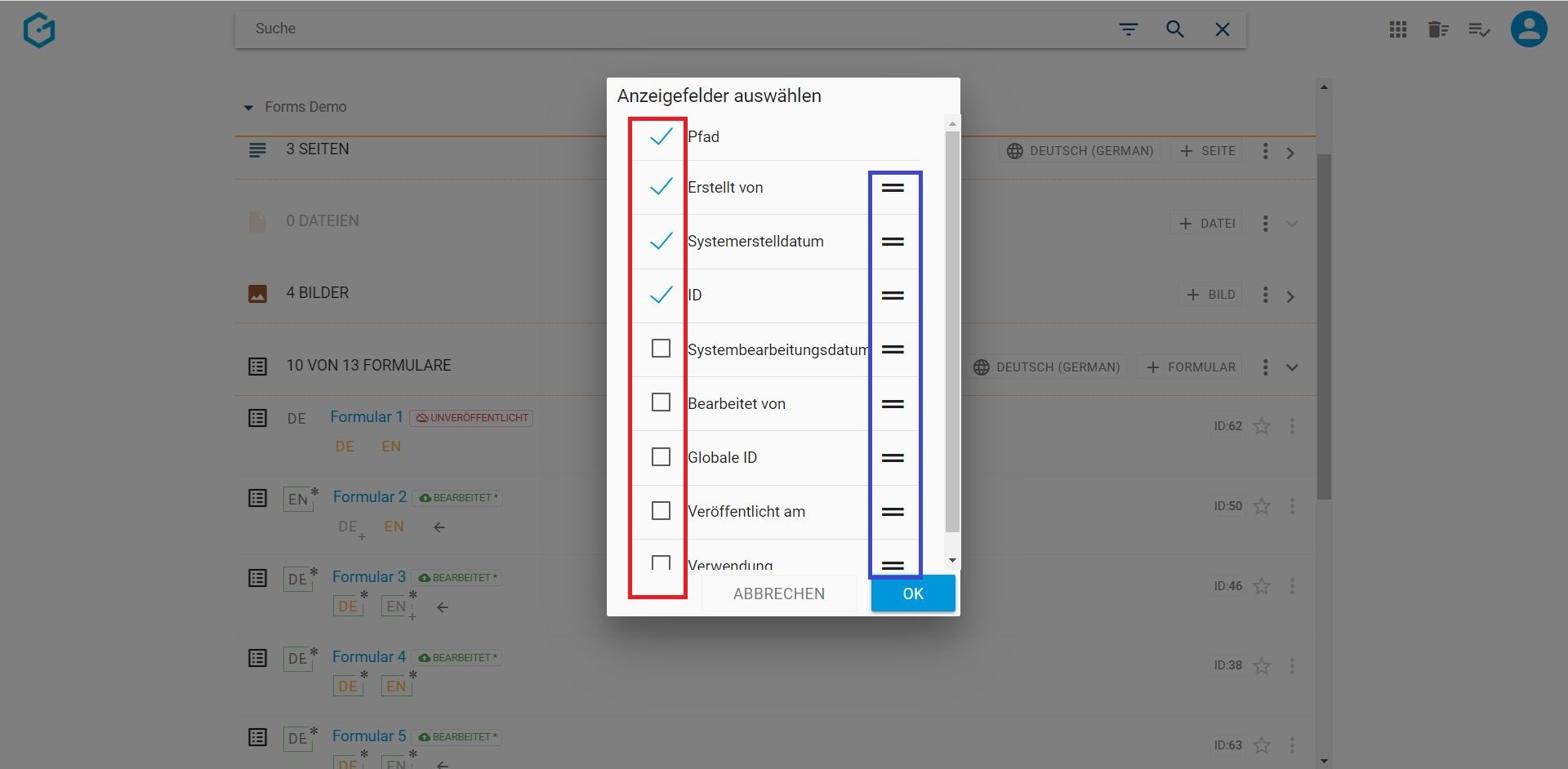Click the ID:62 label
1568x769 pixels.
pyautogui.click(x=1227, y=426)
